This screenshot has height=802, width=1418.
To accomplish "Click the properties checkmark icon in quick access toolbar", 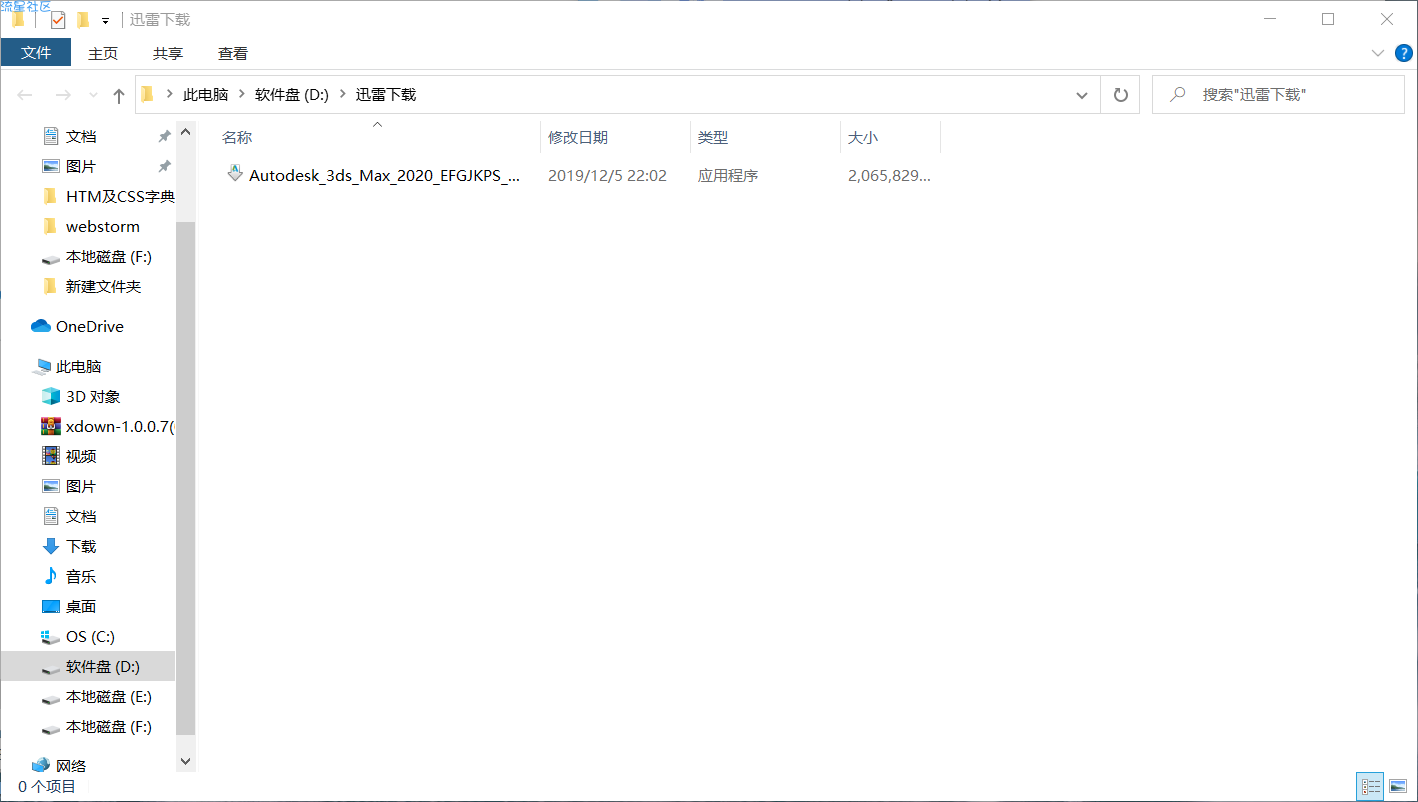I will click(58, 20).
